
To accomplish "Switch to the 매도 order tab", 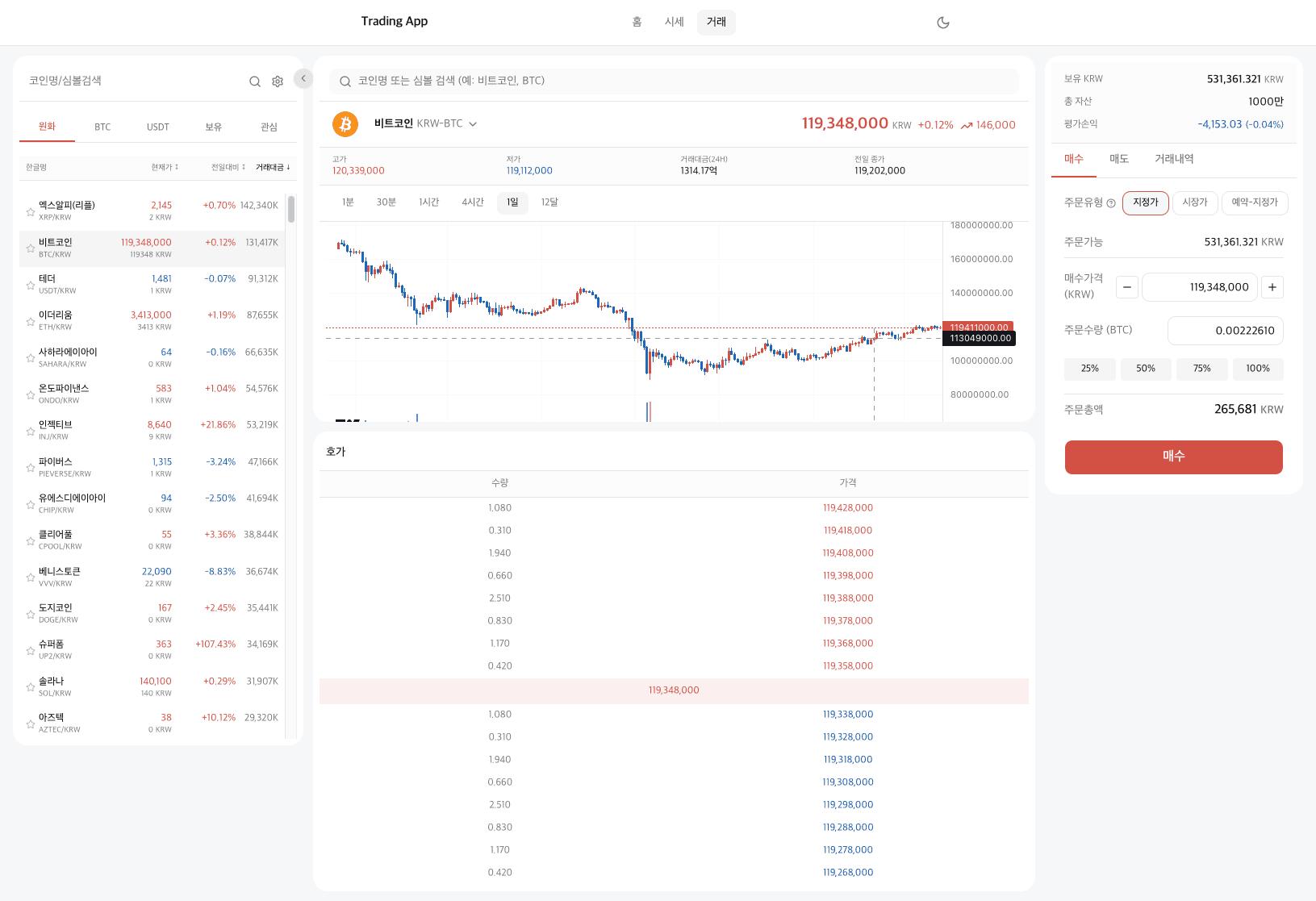I will click(x=1119, y=160).
